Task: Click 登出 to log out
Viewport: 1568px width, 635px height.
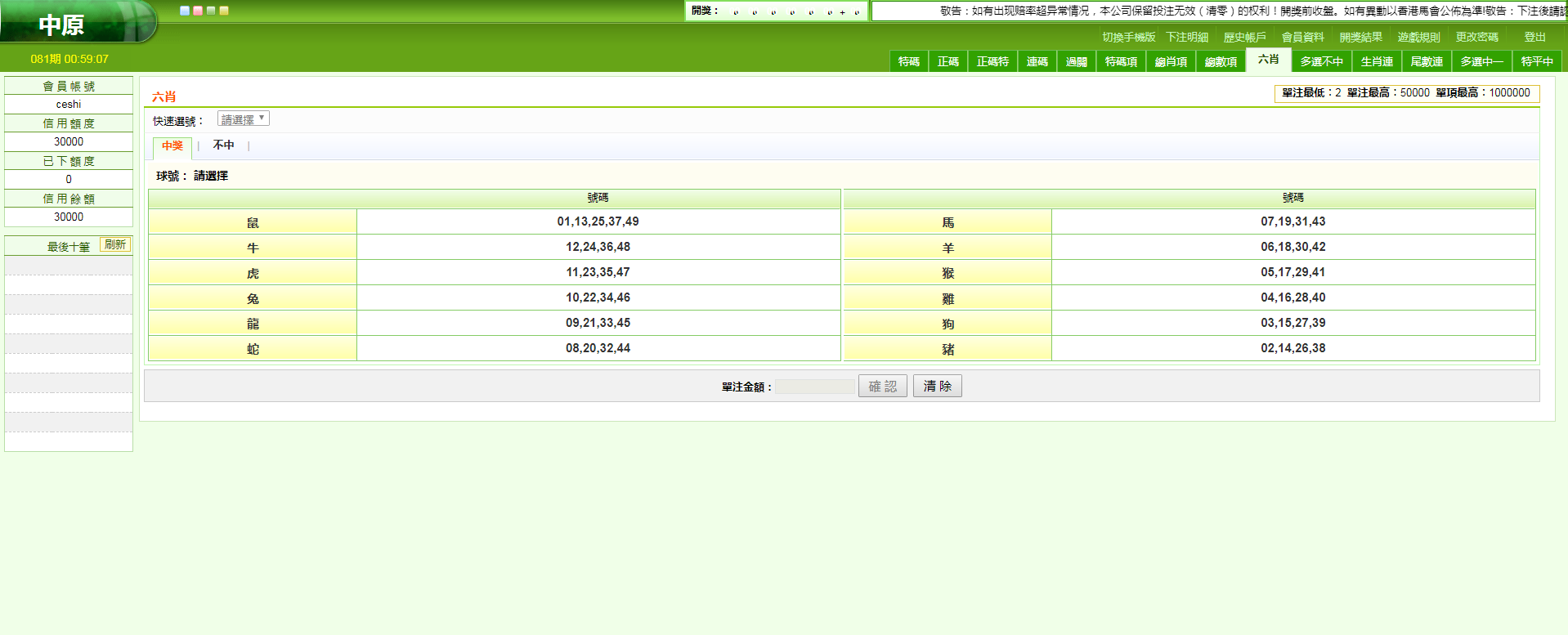Action: 1534,38
